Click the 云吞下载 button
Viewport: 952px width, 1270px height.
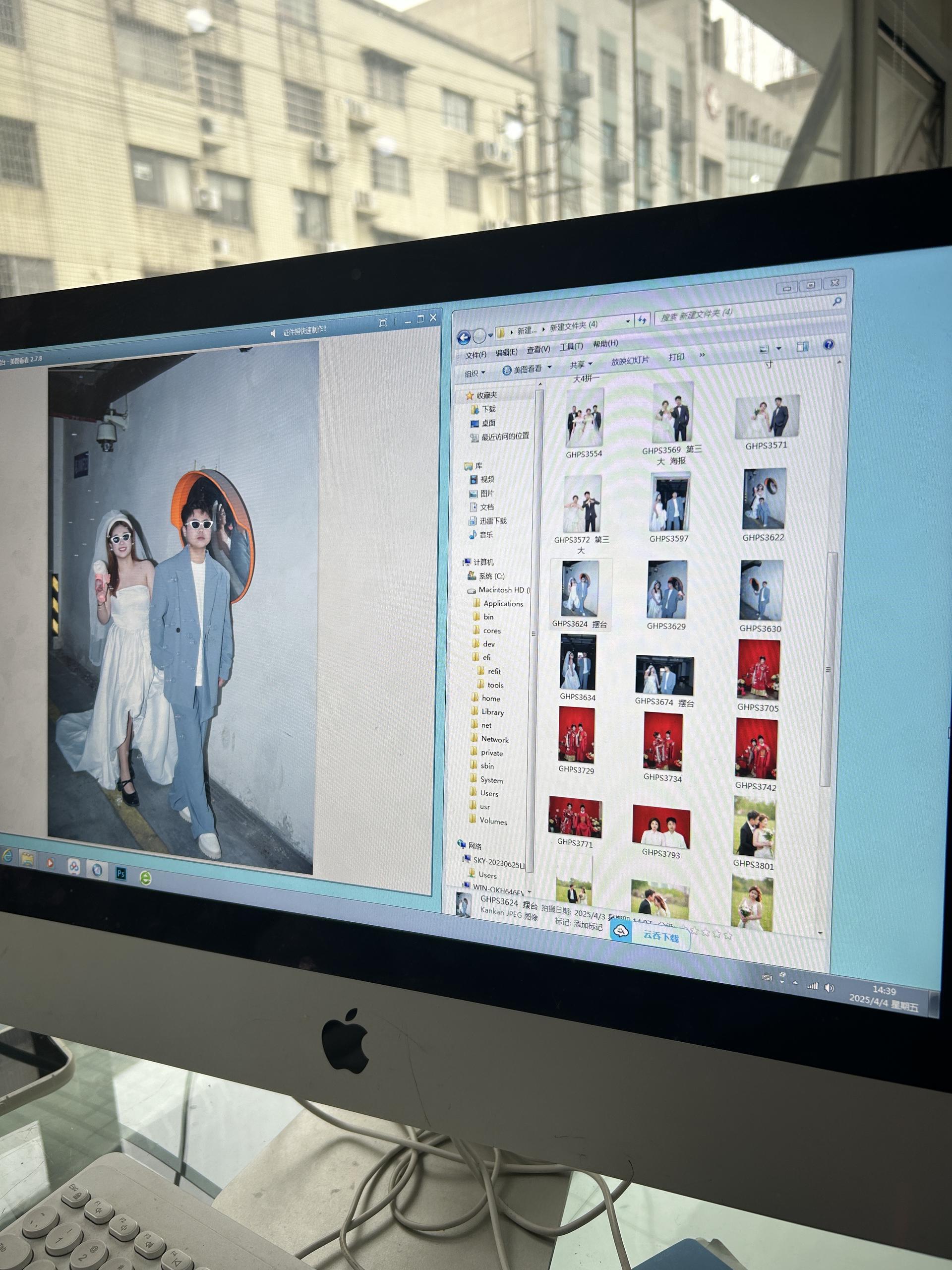(660, 937)
